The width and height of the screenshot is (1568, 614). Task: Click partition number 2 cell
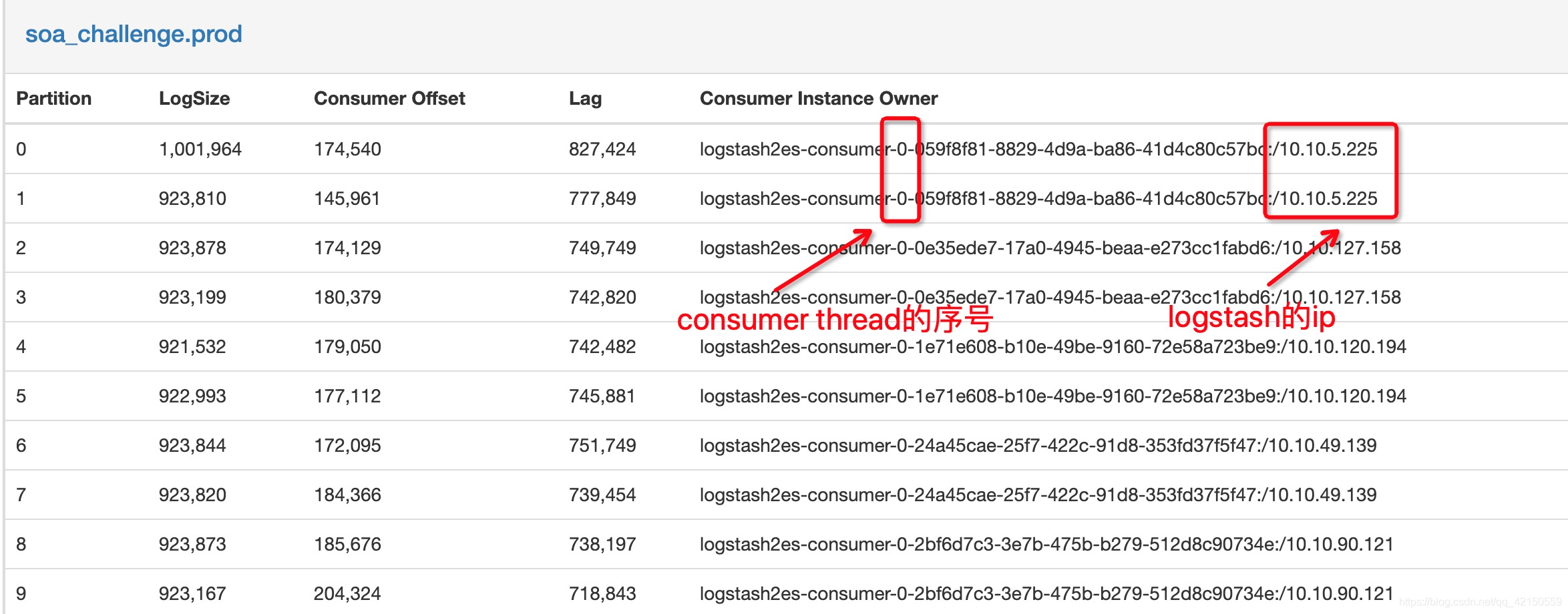[x=21, y=248]
